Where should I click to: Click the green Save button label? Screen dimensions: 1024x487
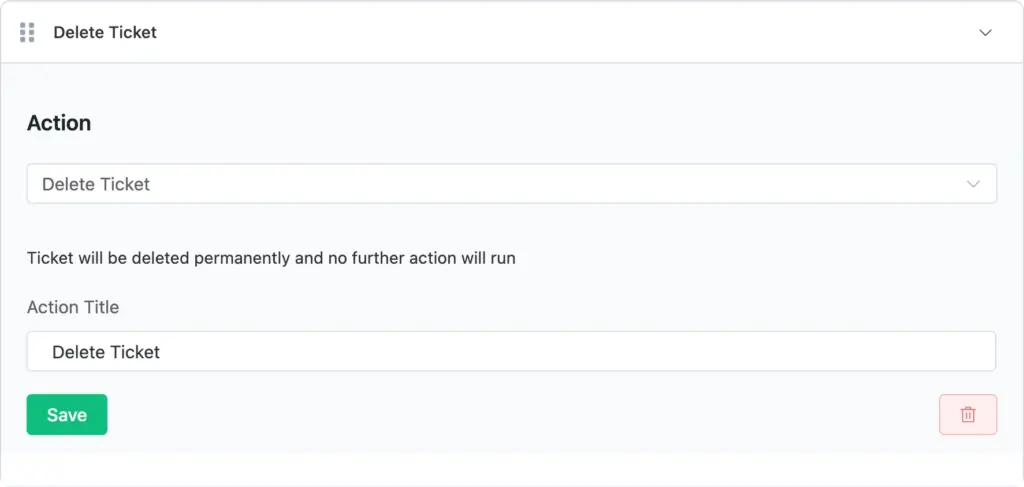67,415
